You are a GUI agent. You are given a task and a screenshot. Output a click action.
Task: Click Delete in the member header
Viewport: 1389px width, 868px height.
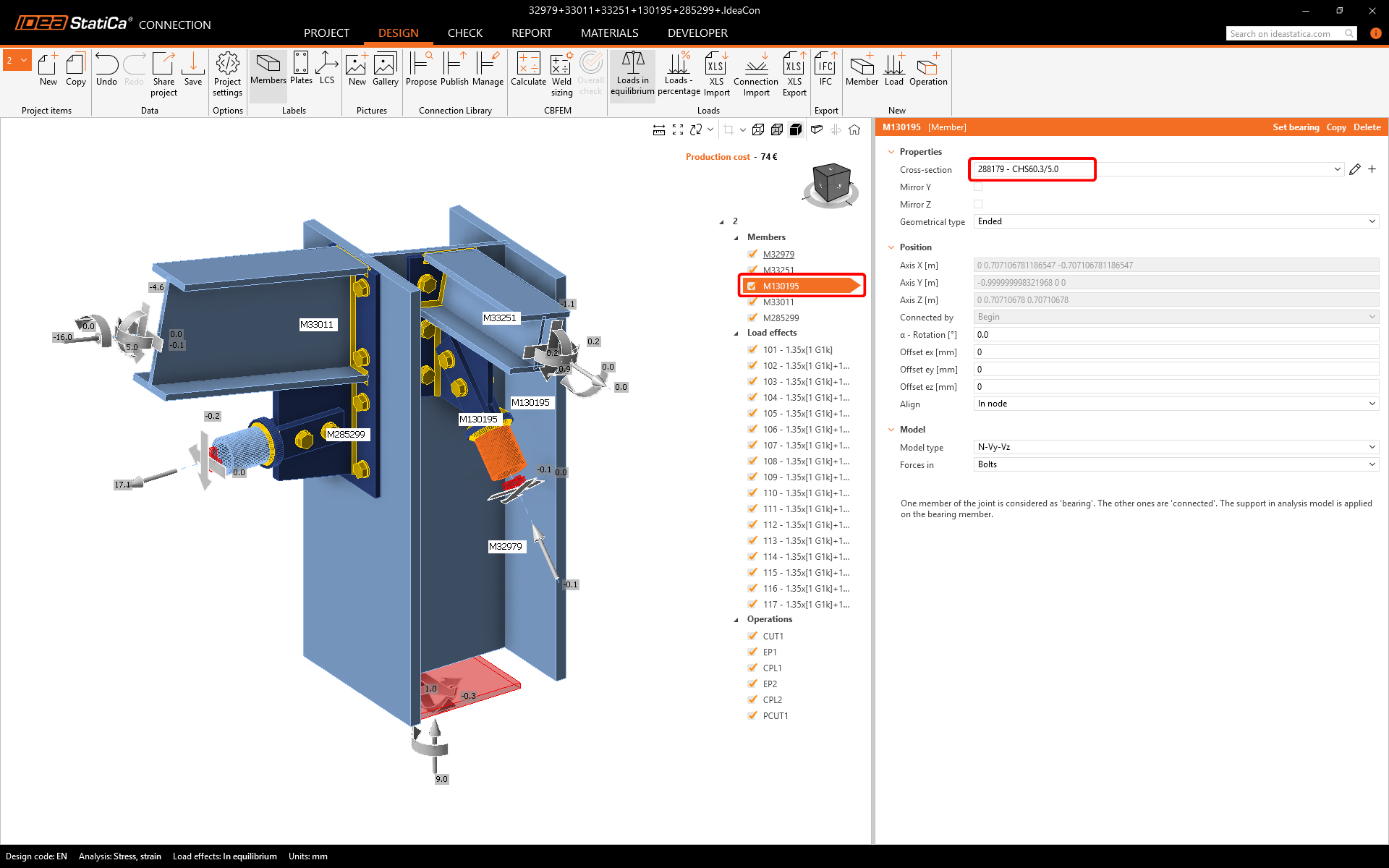(x=1367, y=127)
